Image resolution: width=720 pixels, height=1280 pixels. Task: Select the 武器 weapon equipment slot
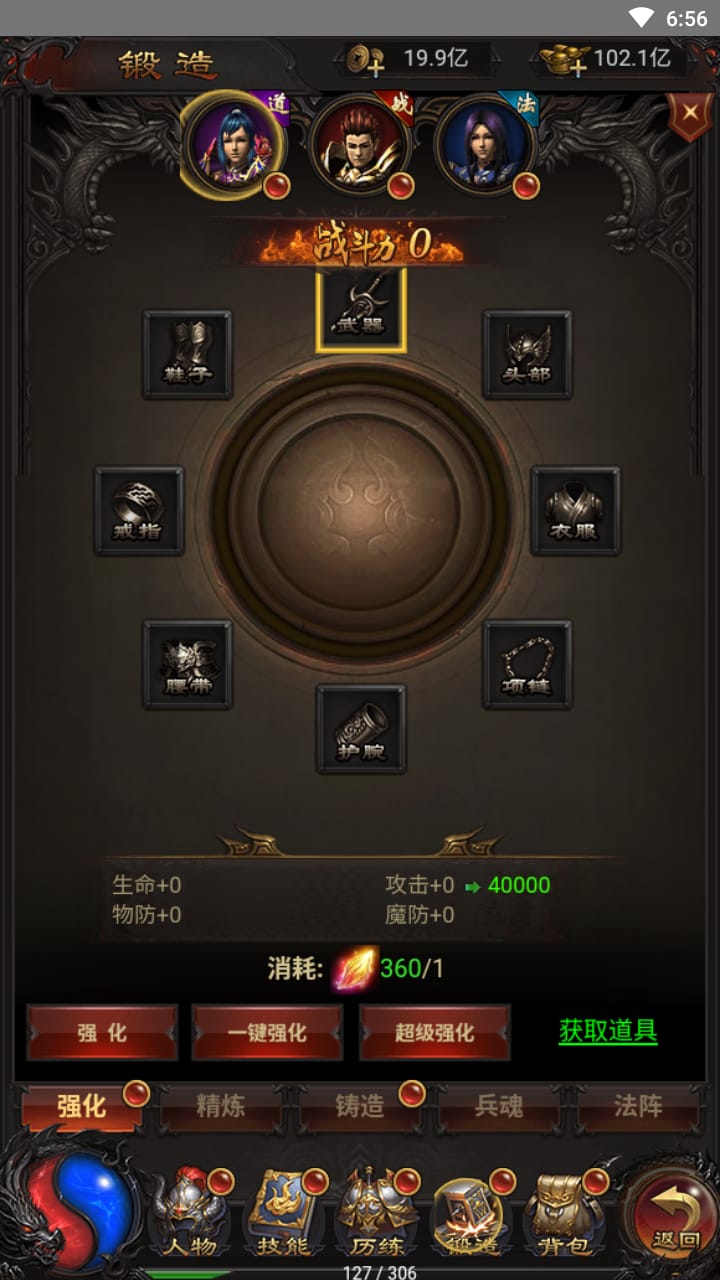(361, 309)
